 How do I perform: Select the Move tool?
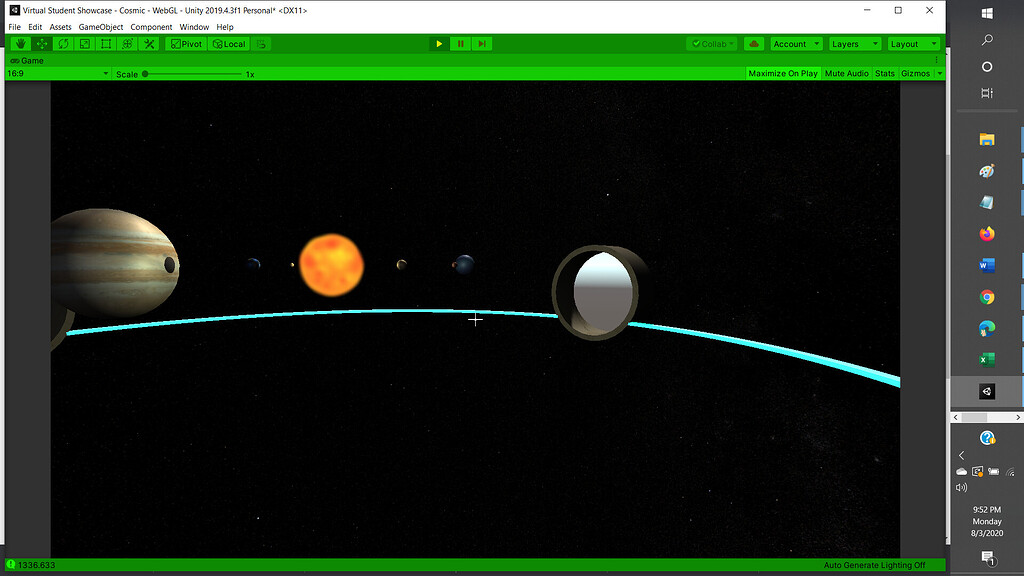pos(42,43)
